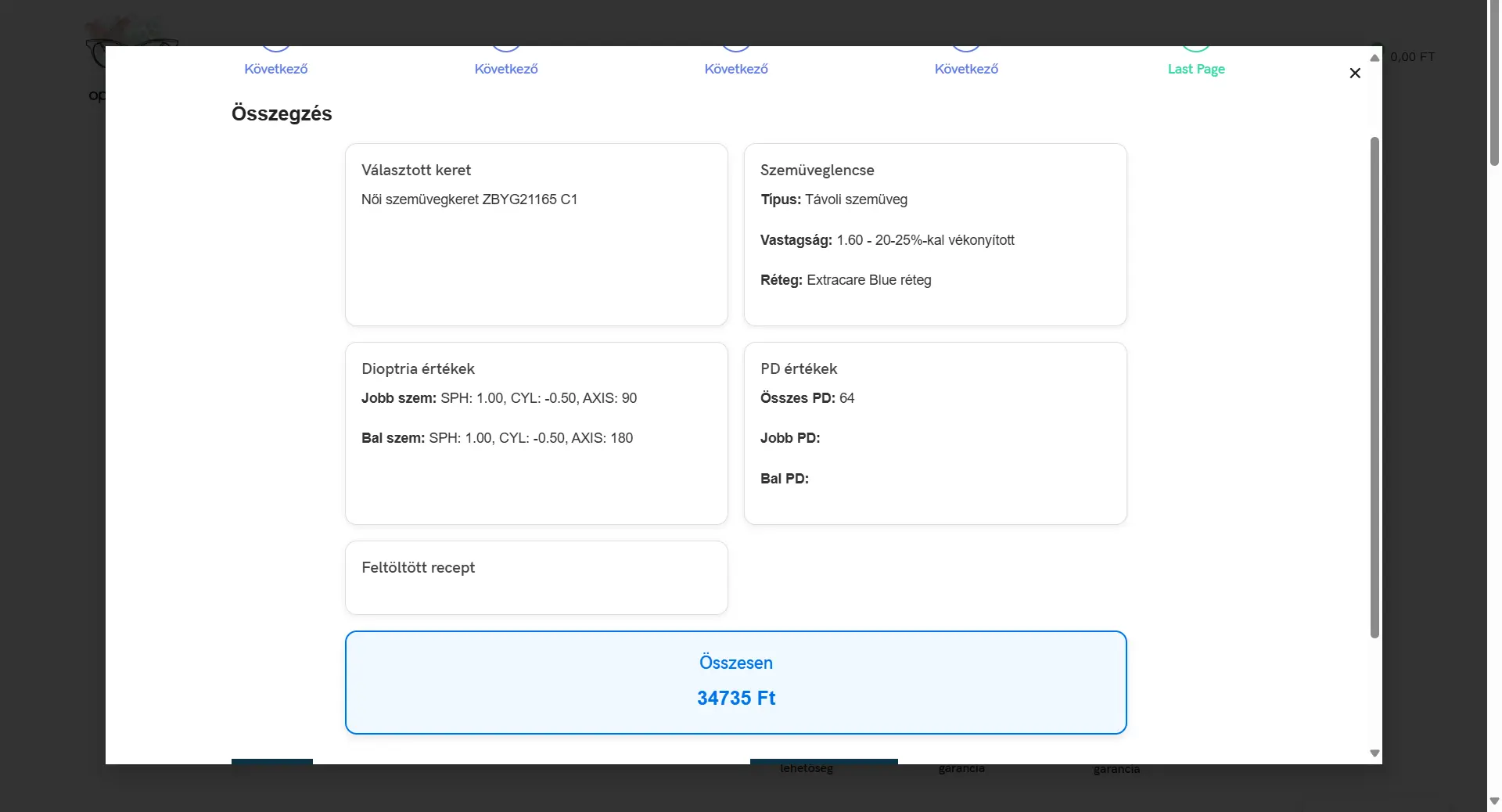Select the Választott keret card
The height and width of the screenshot is (812, 1502).
536,235
